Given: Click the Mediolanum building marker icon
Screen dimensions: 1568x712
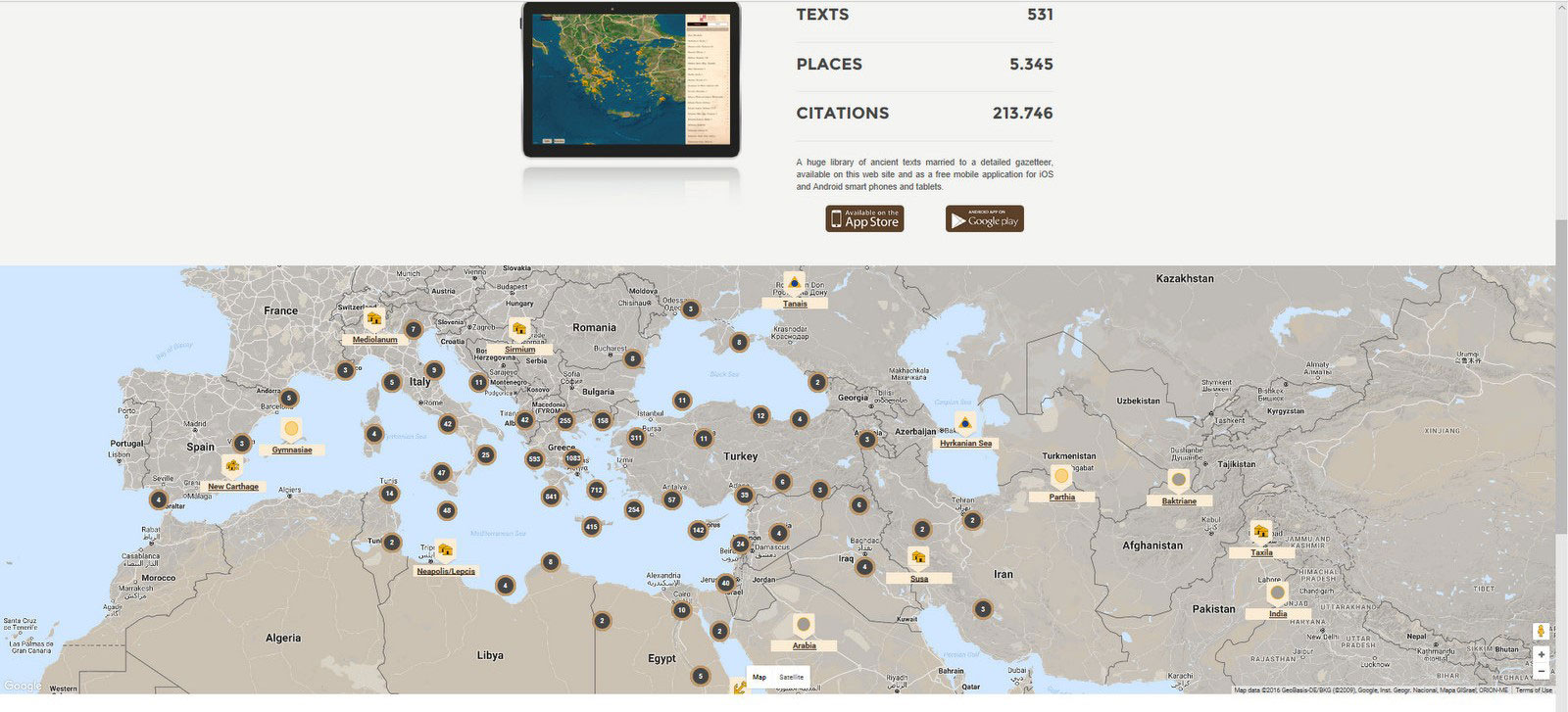Looking at the screenshot, I should [373, 319].
